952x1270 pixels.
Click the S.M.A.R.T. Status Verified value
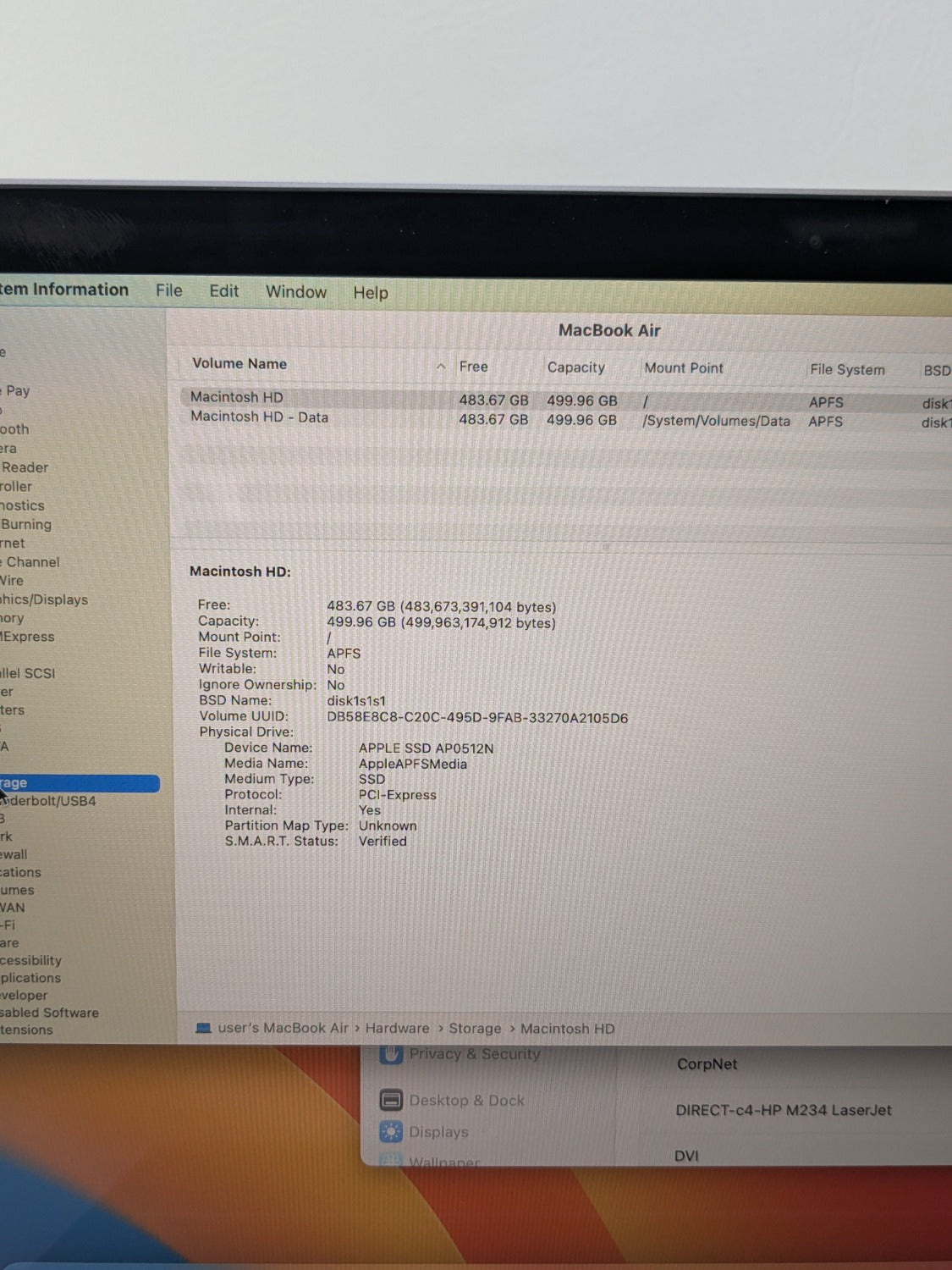[x=382, y=842]
